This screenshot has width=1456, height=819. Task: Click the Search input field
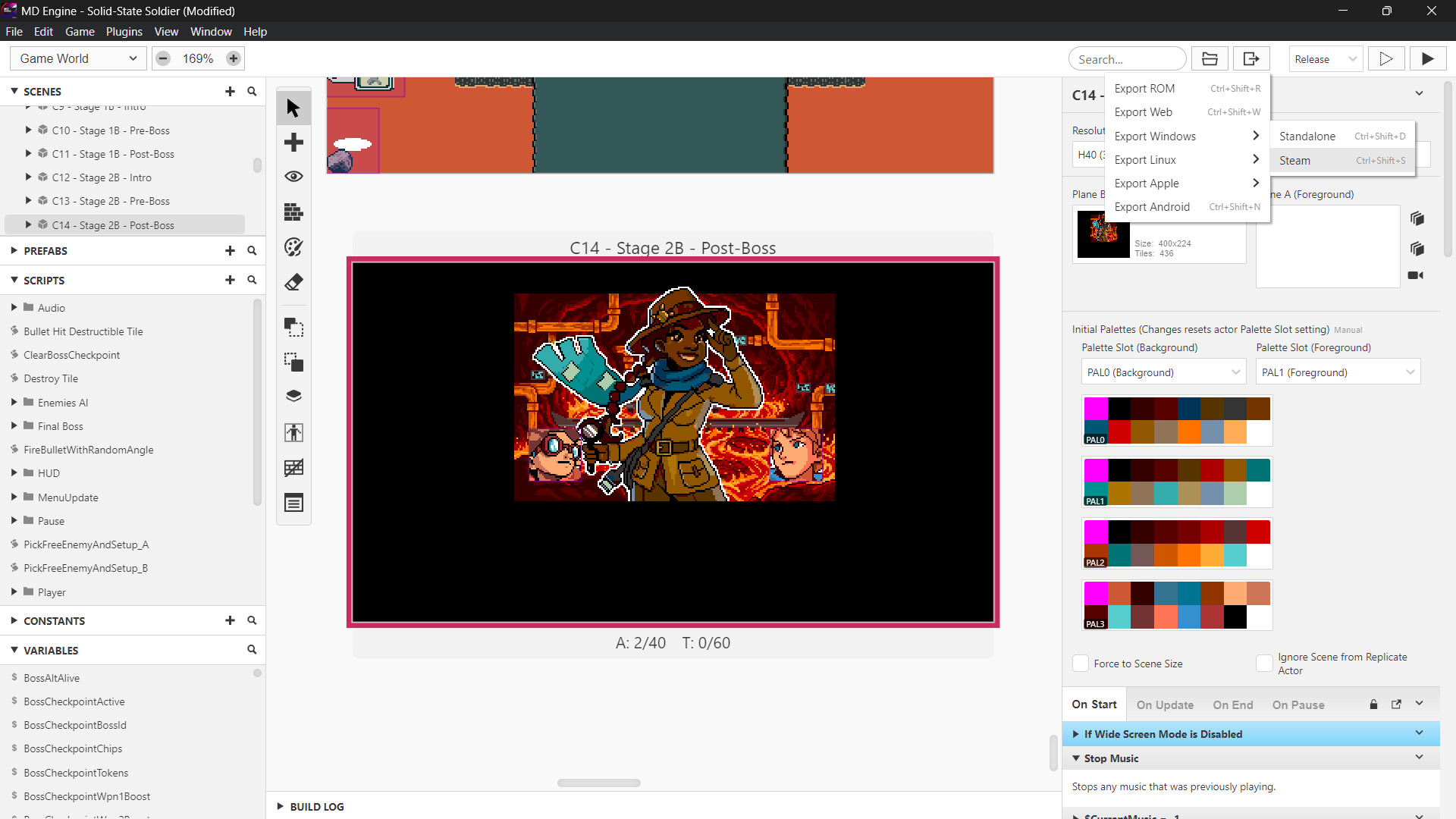tap(1127, 59)
